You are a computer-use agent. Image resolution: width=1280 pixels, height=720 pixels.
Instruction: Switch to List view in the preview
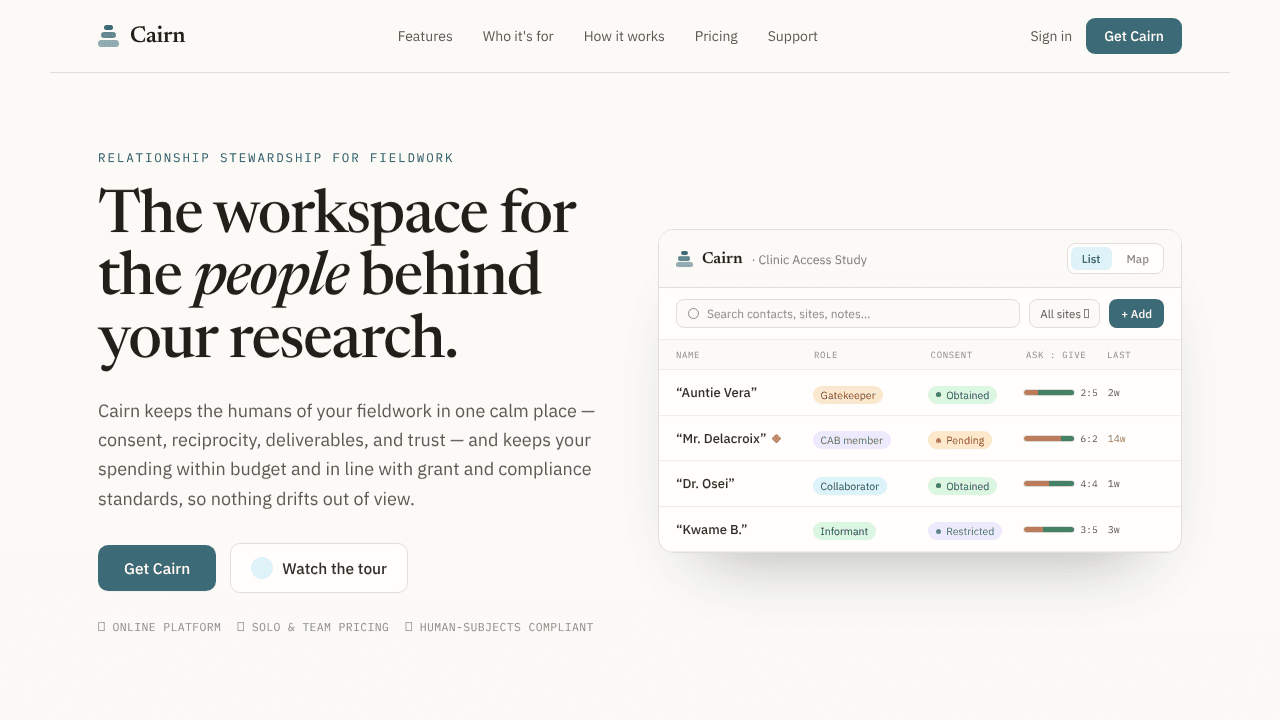pos(1091,259)
